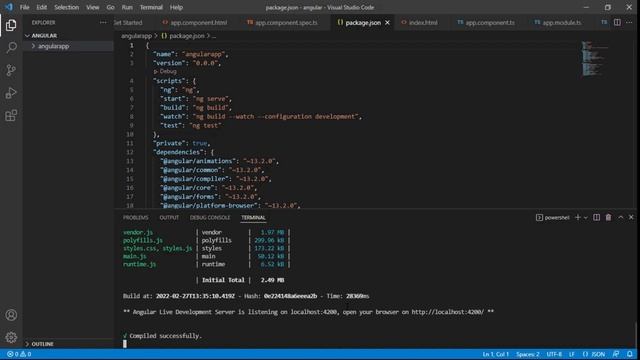Viewport: 640px width, 360px height.
Task: Open the Go menu
Action: tap(110, 7)
